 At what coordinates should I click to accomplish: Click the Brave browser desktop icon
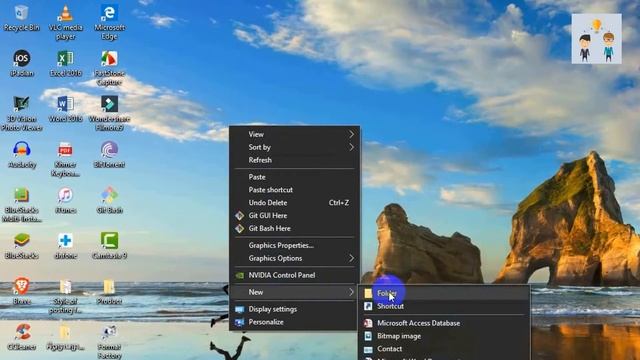pos(22,291)
